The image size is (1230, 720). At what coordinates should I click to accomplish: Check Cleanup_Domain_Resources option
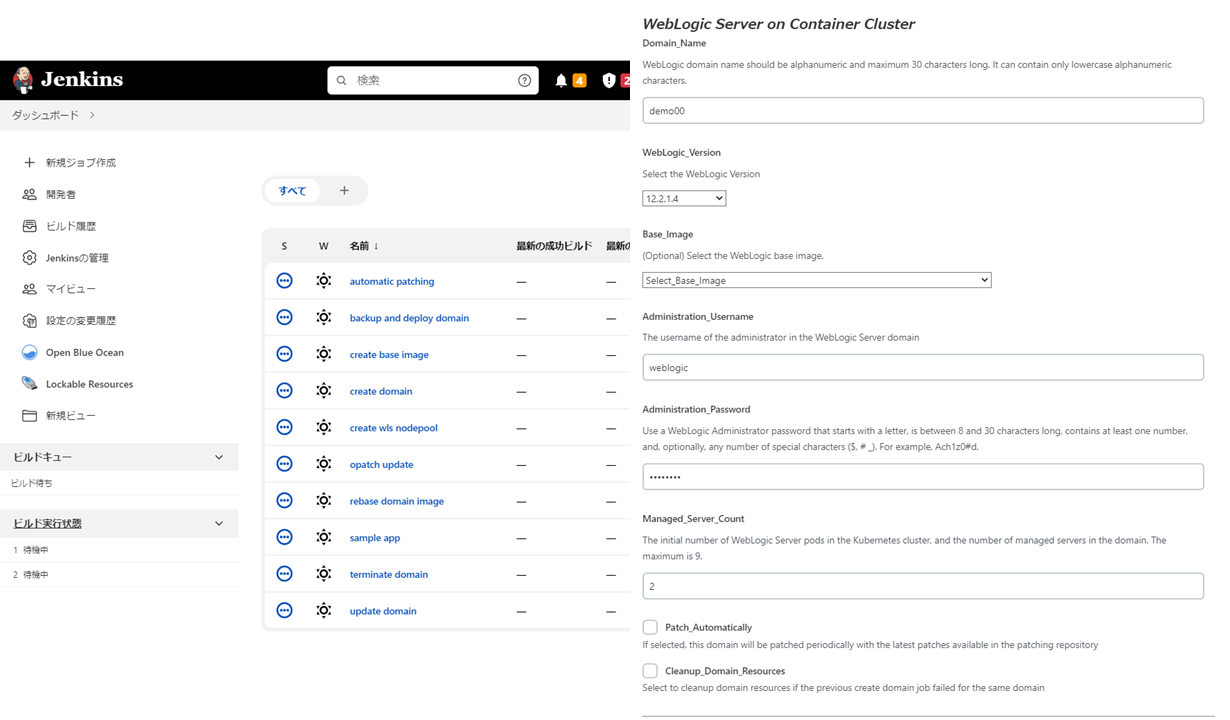pos(650,670)
